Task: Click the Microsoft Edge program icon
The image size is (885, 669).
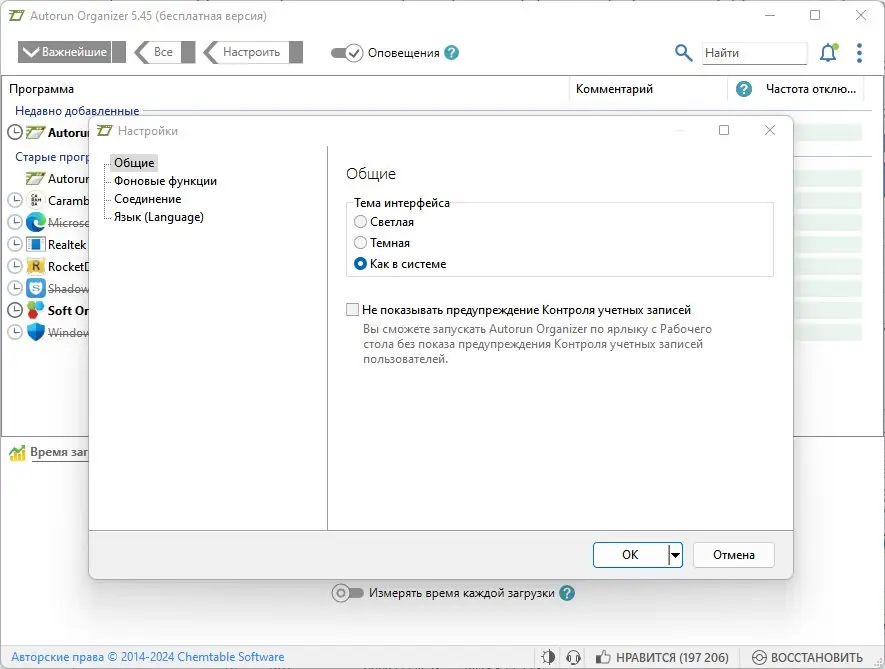Action: pyautogui.click(x=36, y=222)
